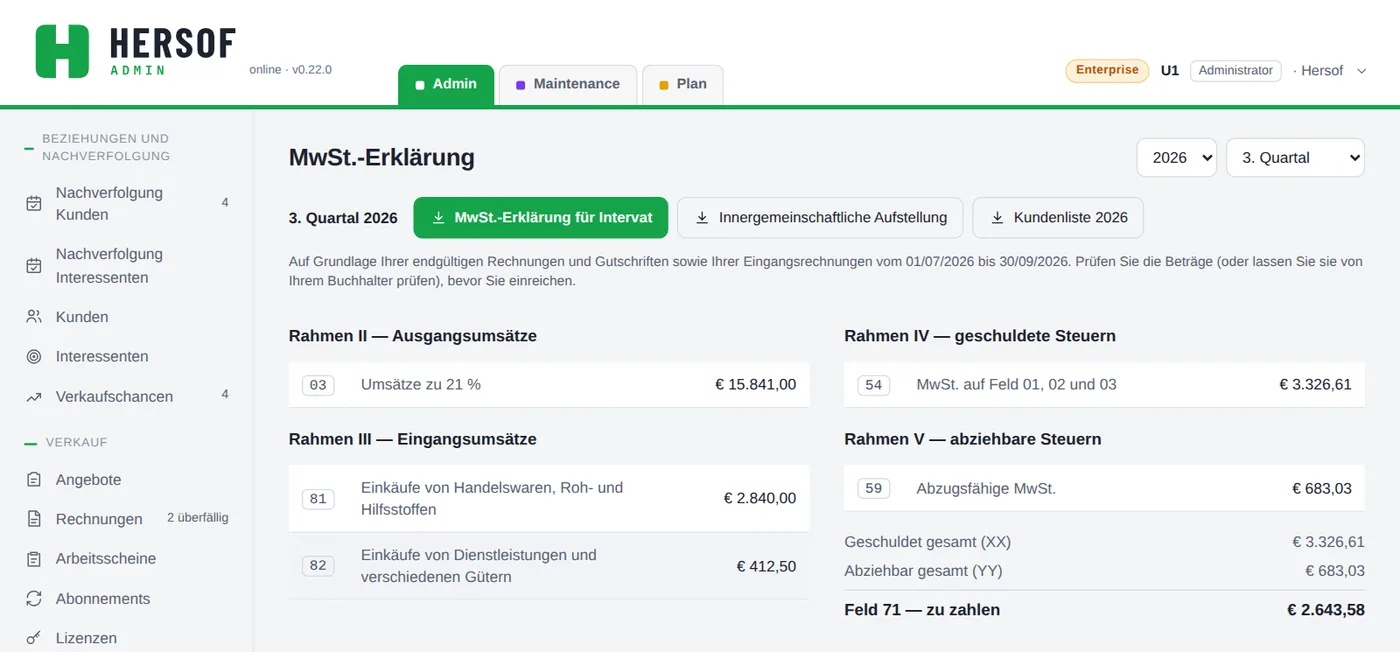This screenshot has height=652, width=1400.
Task: Switch to the Maintenance tab
Action: tap(567, 84)
